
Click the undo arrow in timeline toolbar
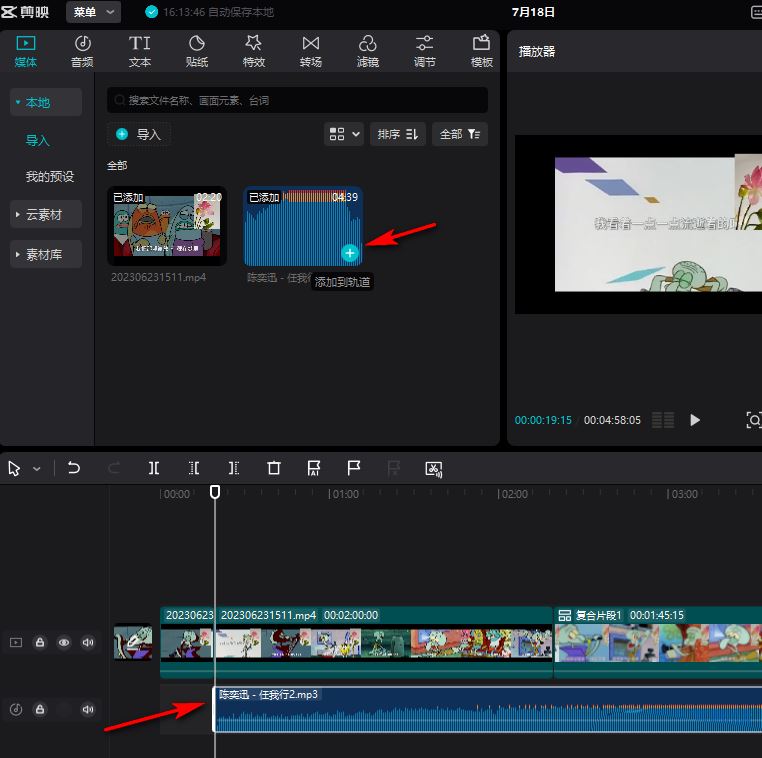[74, 468]
